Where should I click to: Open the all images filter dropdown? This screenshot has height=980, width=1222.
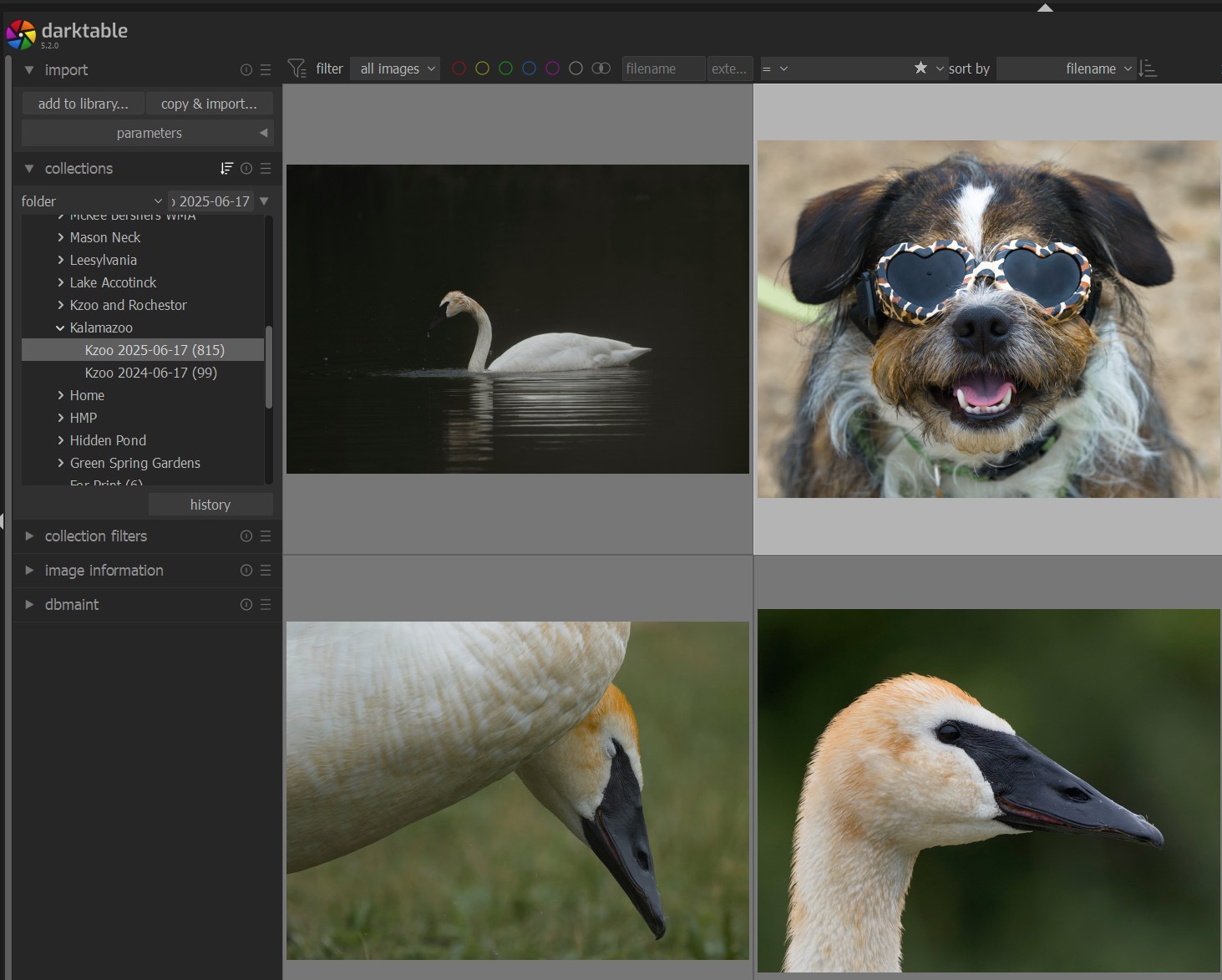pos(397,69)
